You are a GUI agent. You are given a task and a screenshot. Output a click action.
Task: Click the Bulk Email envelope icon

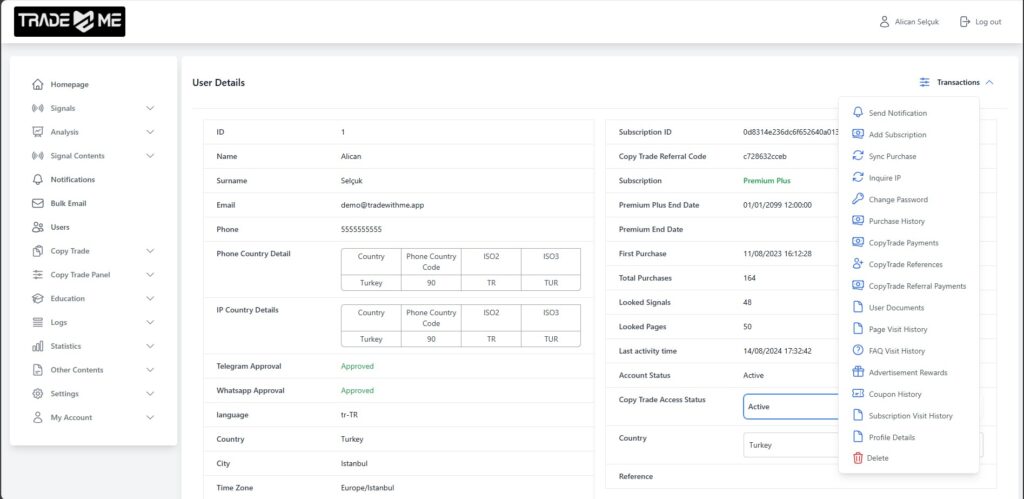pos(38,203)
